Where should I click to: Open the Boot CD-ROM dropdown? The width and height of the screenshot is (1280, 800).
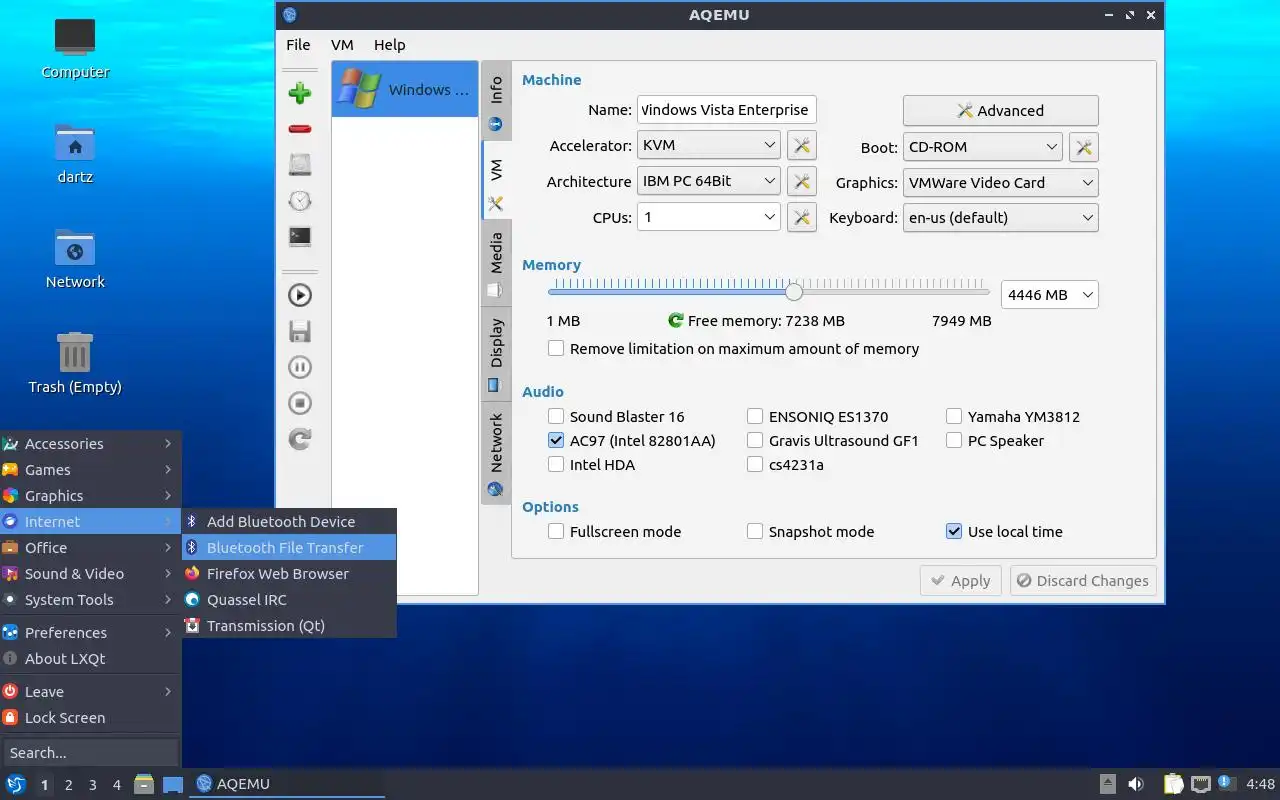coord(982,147)
